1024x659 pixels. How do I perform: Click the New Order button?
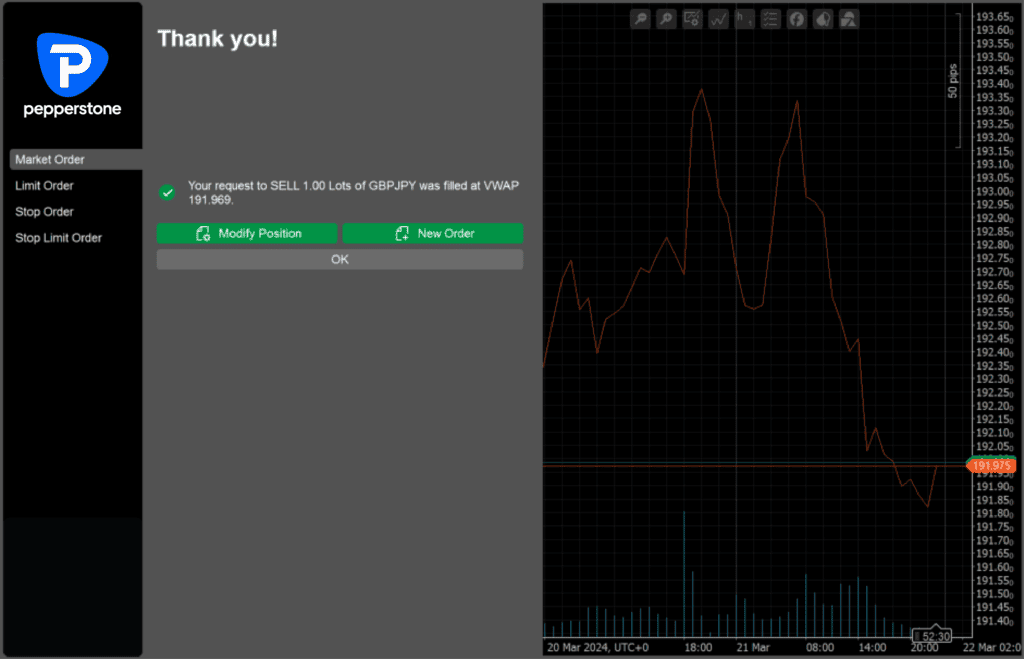tap(432, 233)
